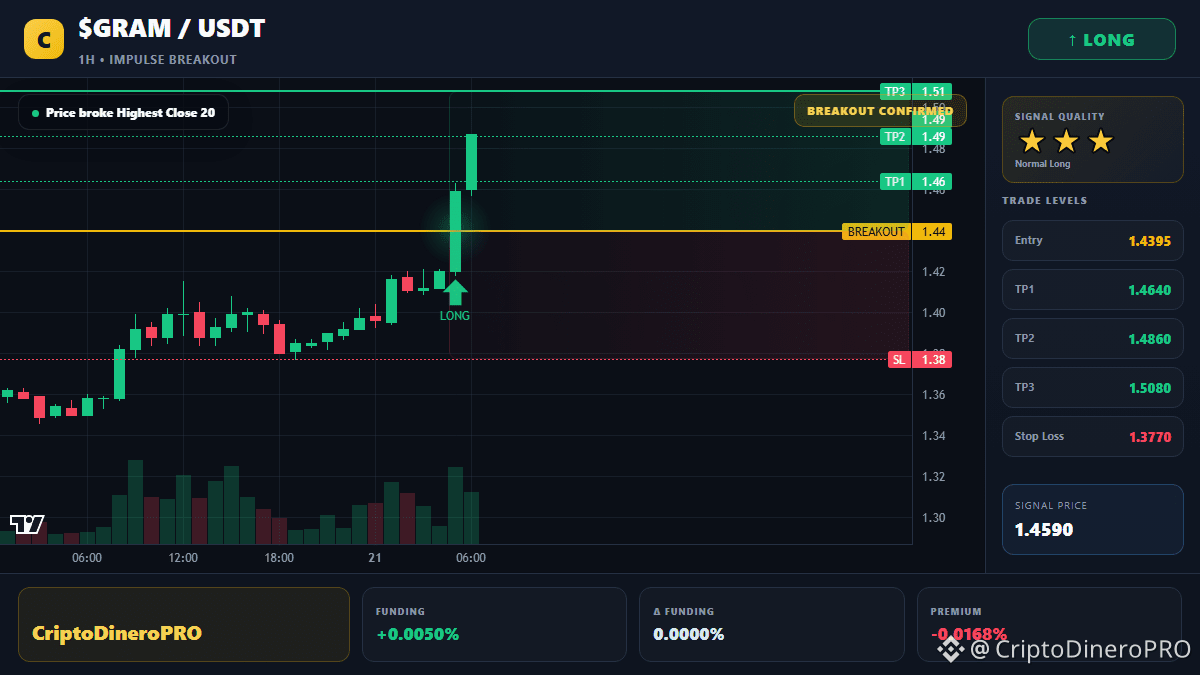Click the Price broke Highest Close 20 badge
Screen dimensions: 1200x675
(123, 113)
